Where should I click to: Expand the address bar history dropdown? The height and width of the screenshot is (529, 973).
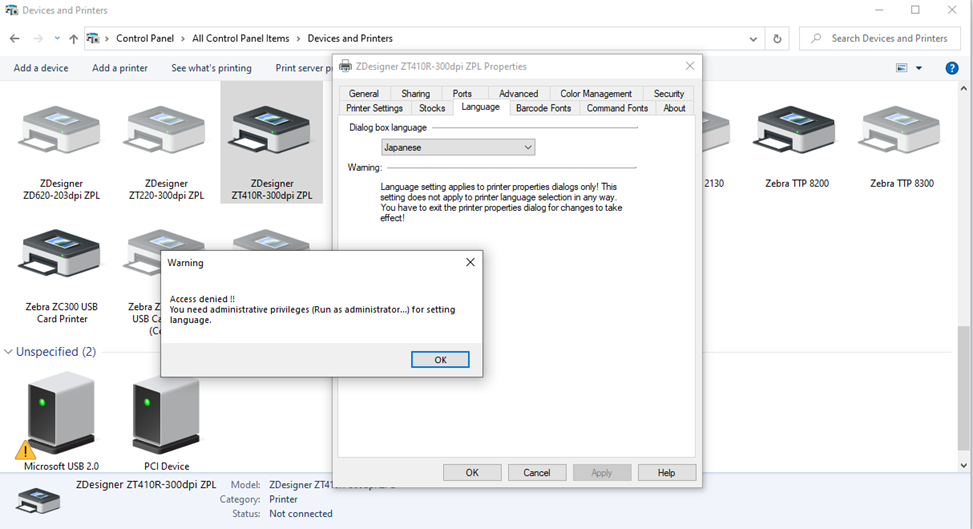[753, 38]
